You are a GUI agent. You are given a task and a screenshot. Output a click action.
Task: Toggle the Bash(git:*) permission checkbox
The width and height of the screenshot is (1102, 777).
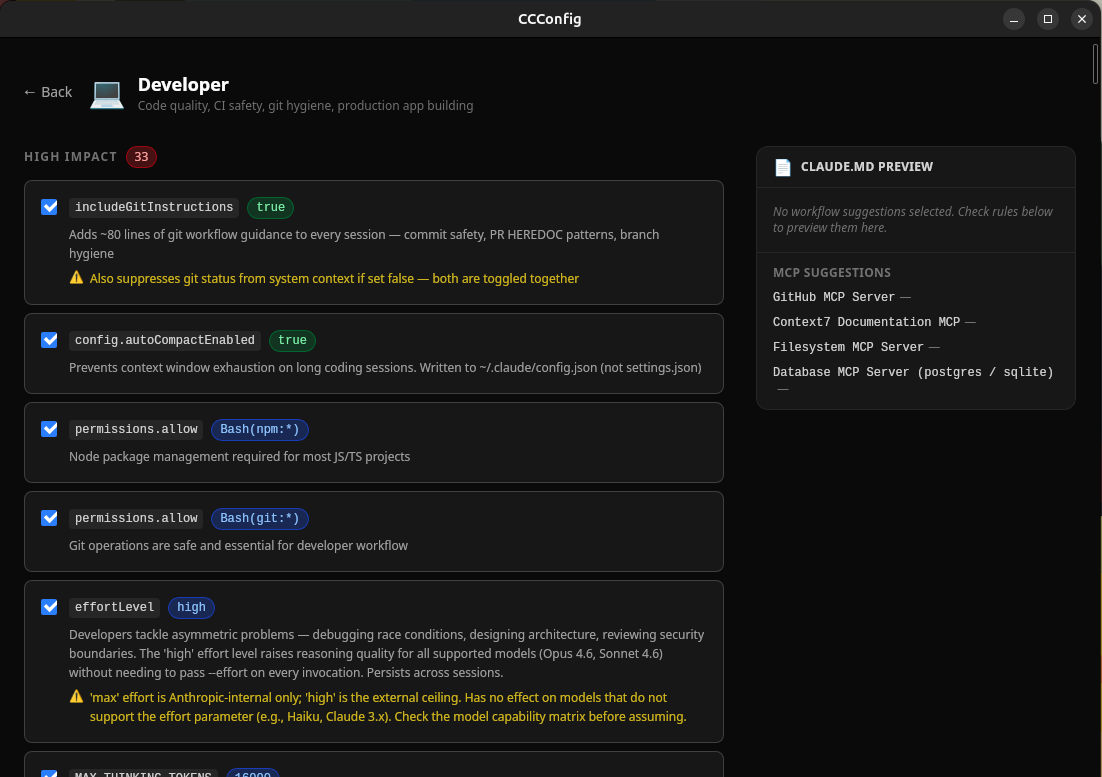click(x=49, y=518)
